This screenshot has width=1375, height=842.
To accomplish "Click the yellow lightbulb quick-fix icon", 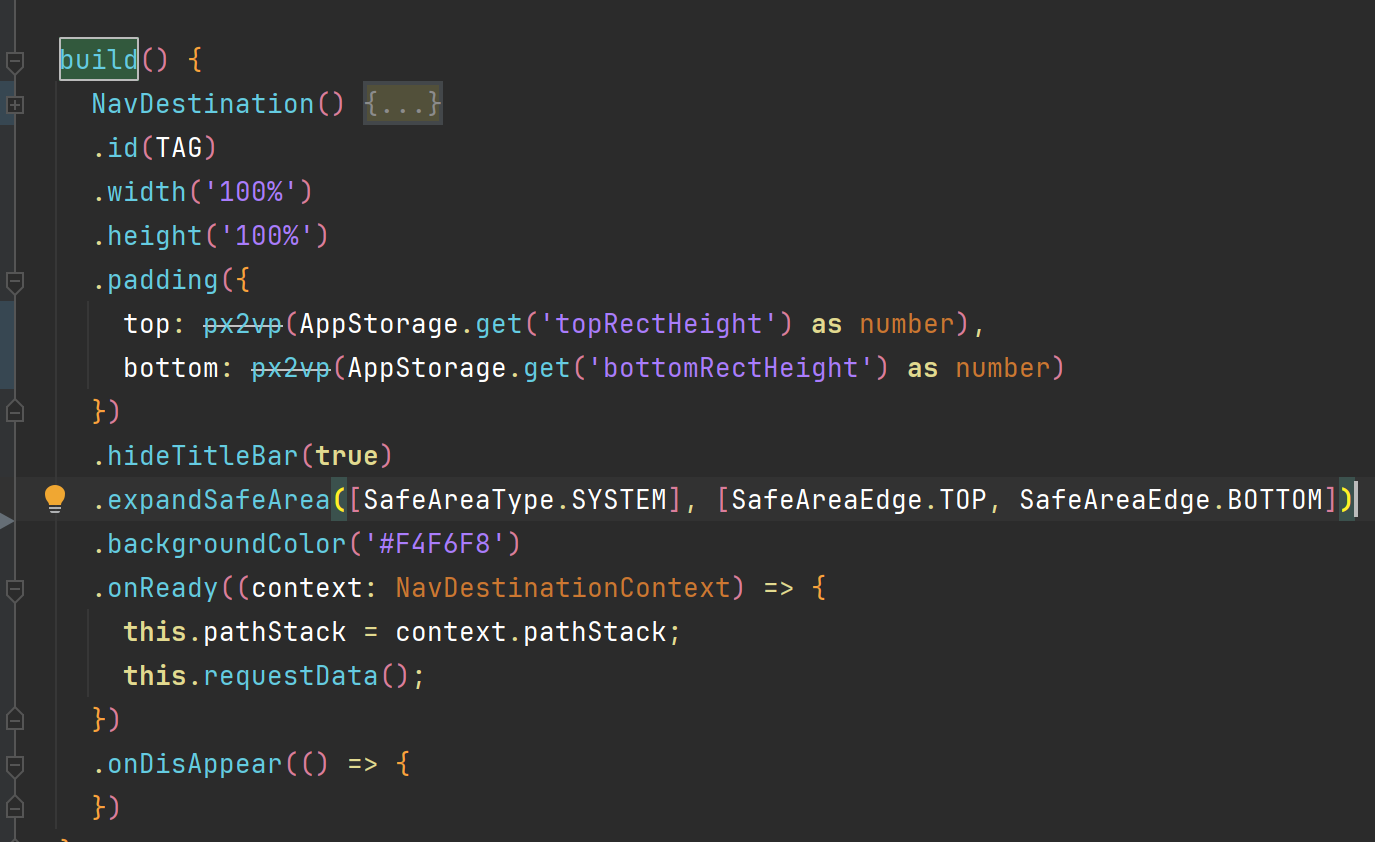I will tap(55, 498).
